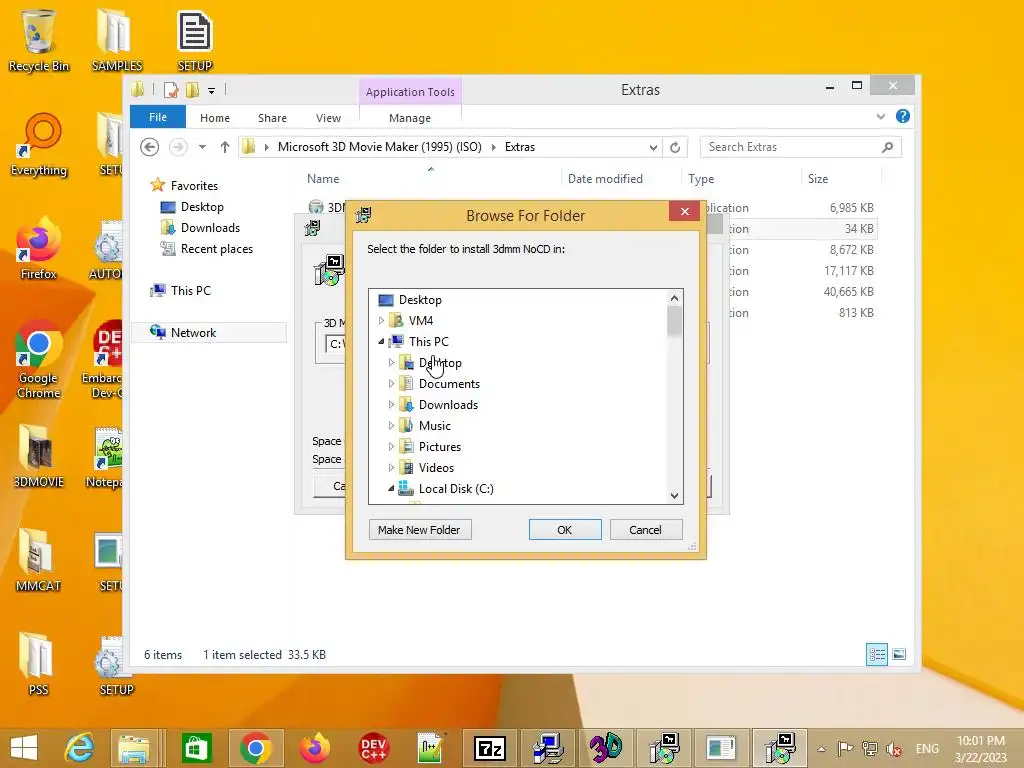
Task: Go up one folder level in Explorer
Action: [x=225, y=148]
